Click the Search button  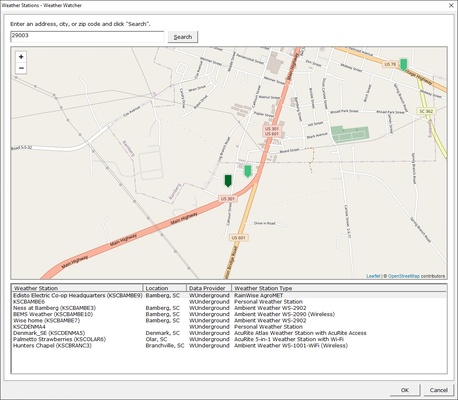pyautogui.click(x=183, y=37)
